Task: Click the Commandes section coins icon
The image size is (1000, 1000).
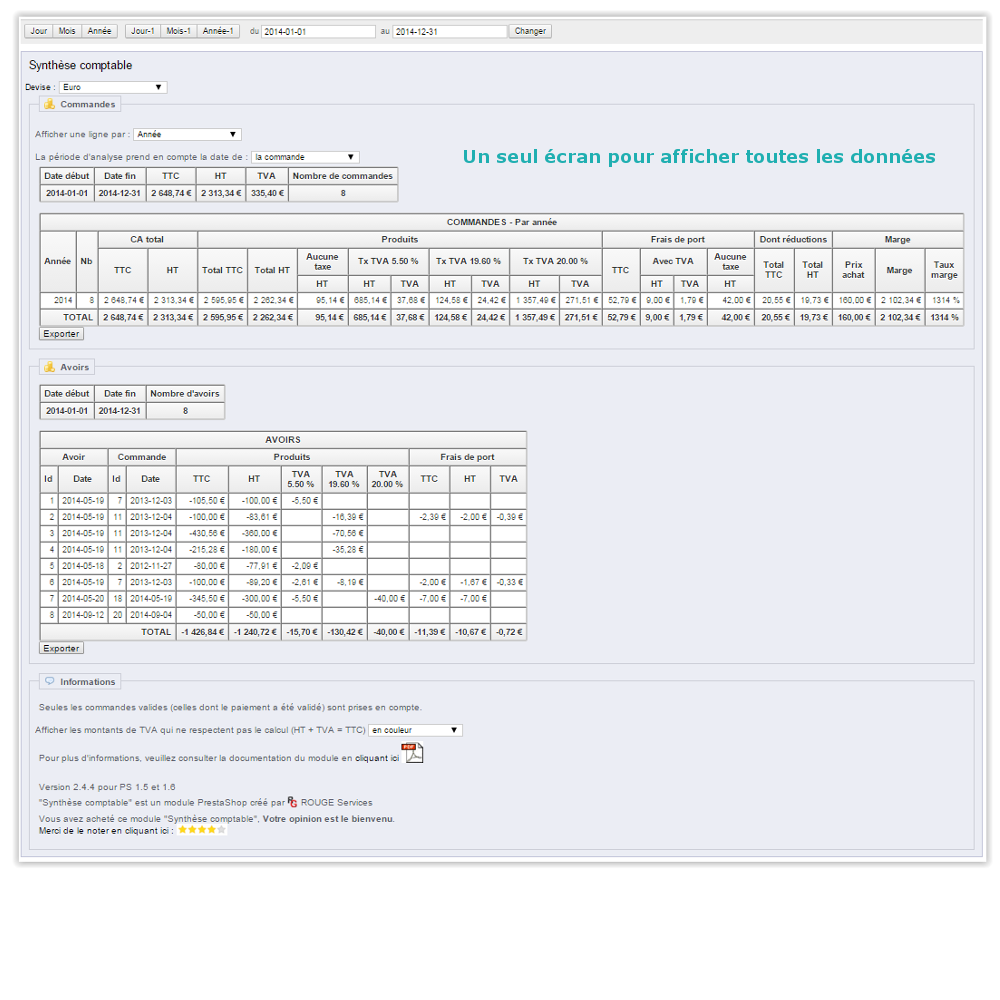Action: [x=48, y=104]
